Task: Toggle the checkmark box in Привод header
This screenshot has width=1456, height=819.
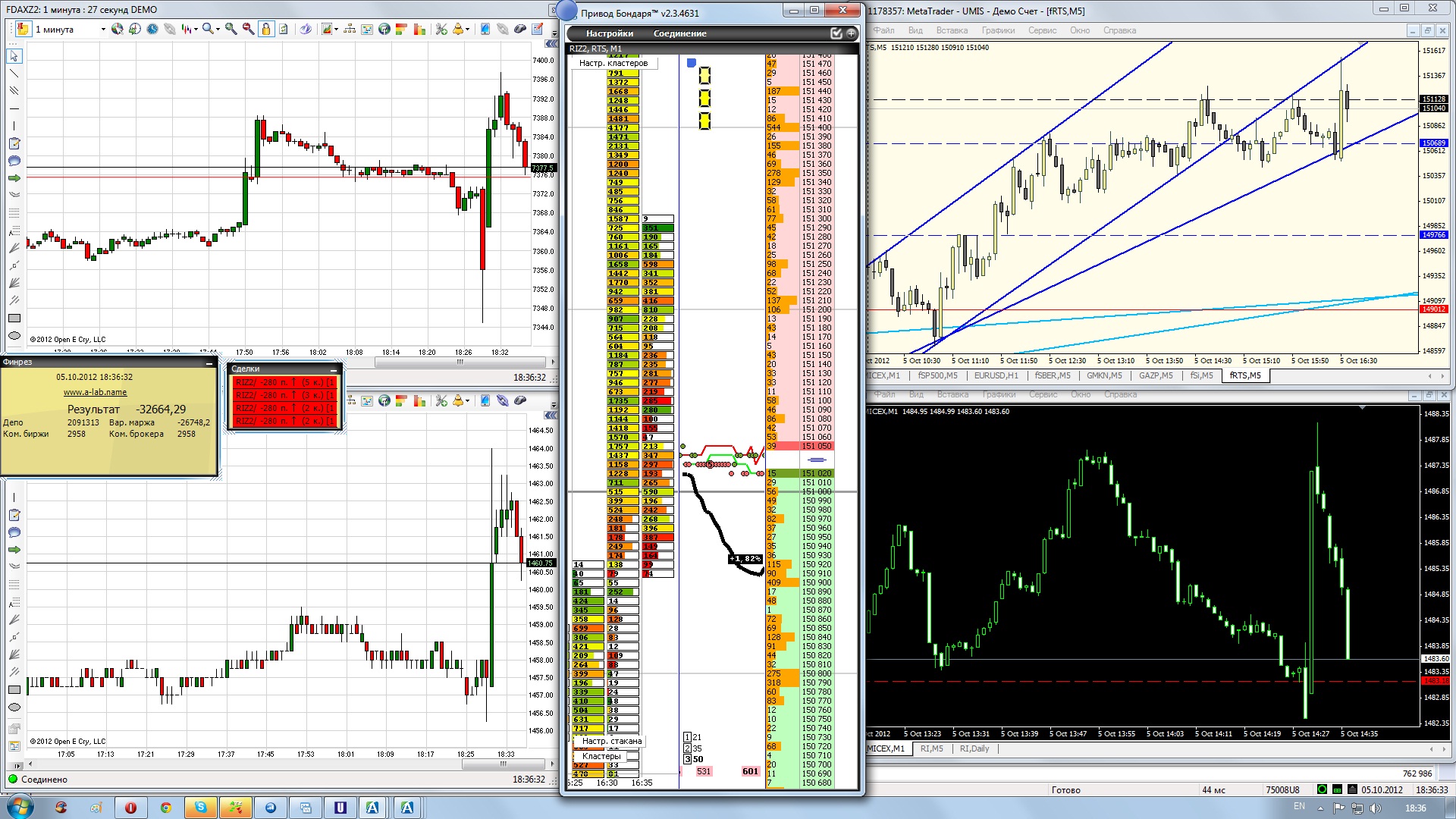Action: pyautogui.click(x=836, y=33)
